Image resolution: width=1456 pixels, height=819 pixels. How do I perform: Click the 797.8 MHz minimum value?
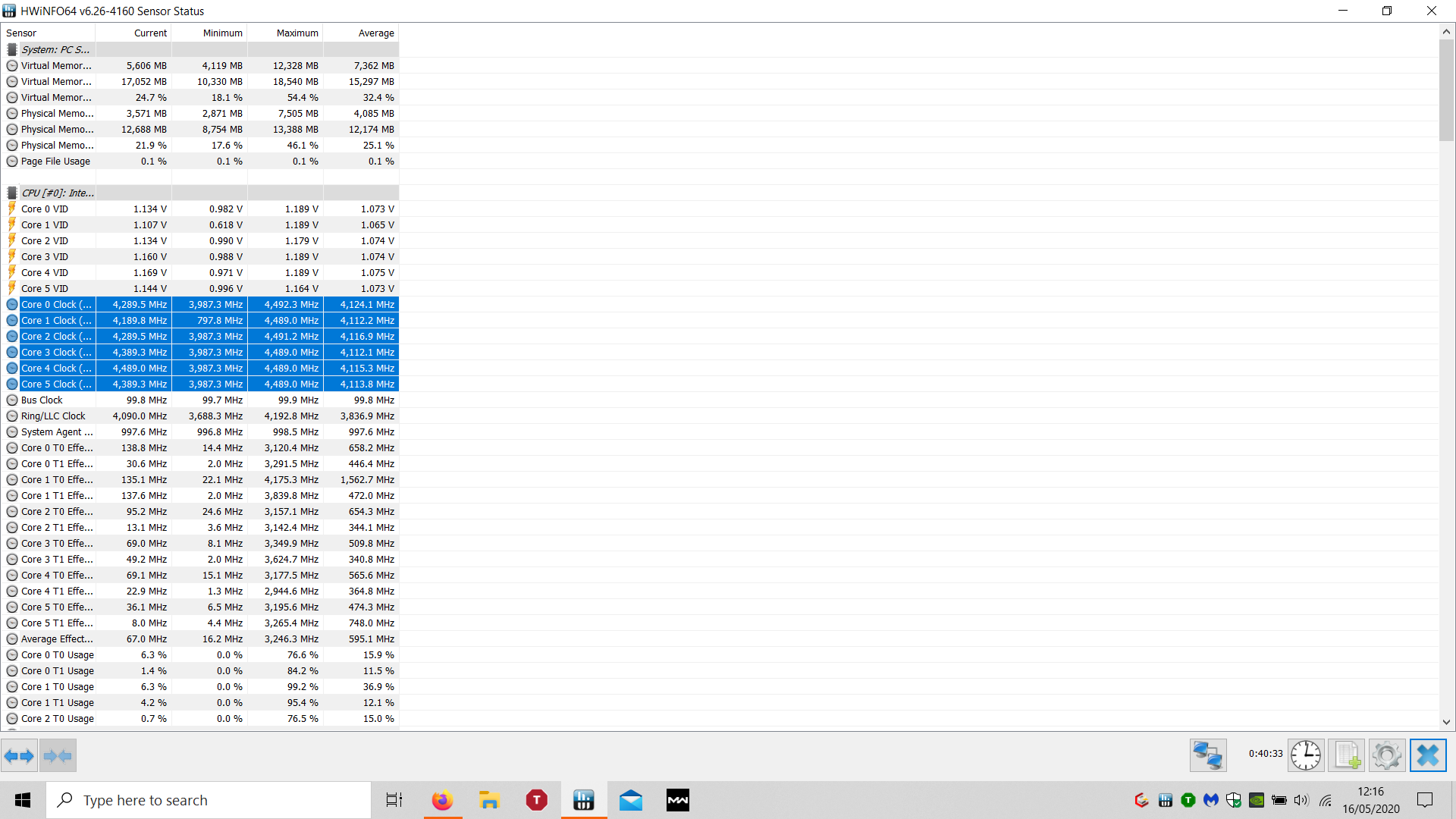(220, 320)
